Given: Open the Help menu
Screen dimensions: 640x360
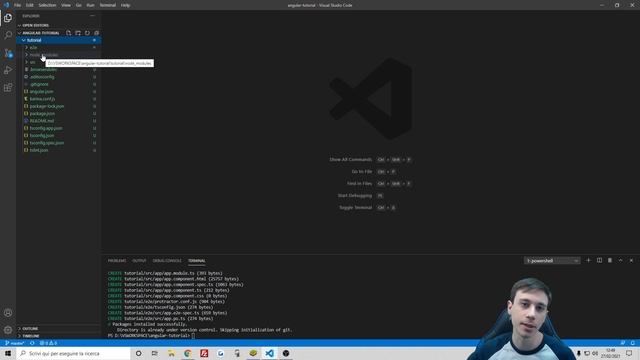Looking at the screenshot, I should (126, 5).
